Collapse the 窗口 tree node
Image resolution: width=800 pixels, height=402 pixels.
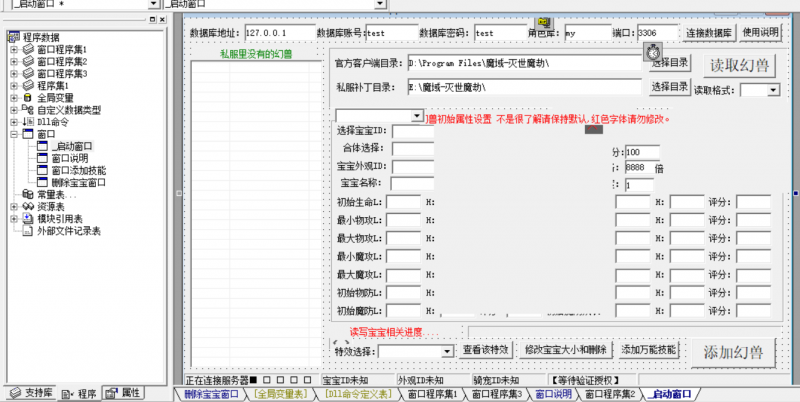[x=14, y=135]
